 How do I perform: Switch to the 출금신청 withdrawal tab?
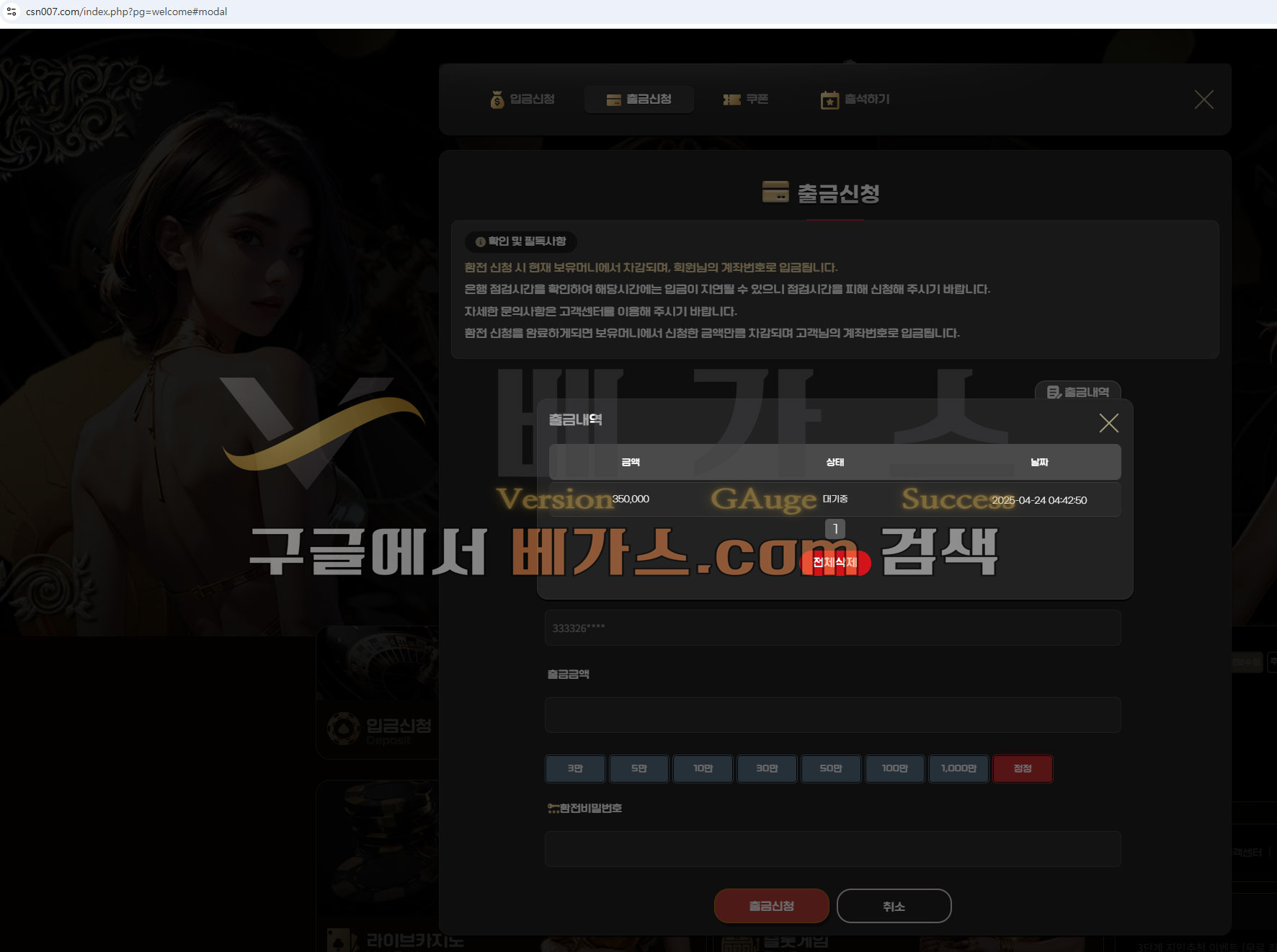639,99
